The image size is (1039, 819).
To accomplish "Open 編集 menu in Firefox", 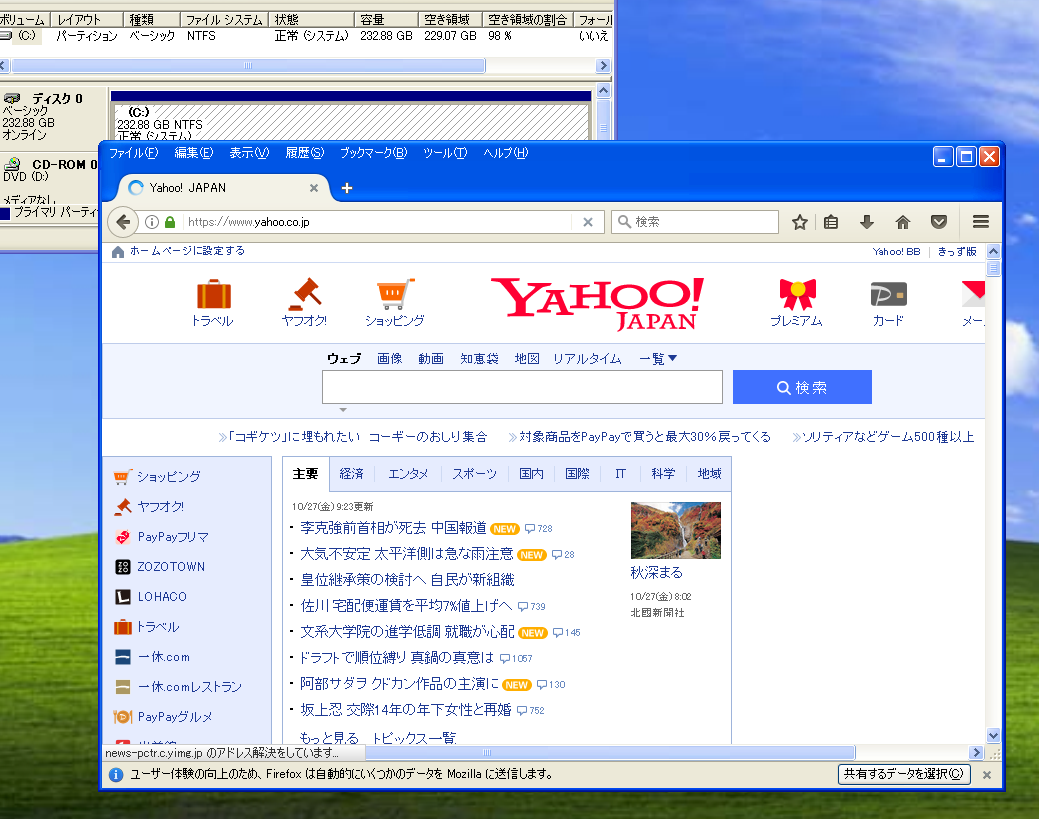I will coord(193,153).
